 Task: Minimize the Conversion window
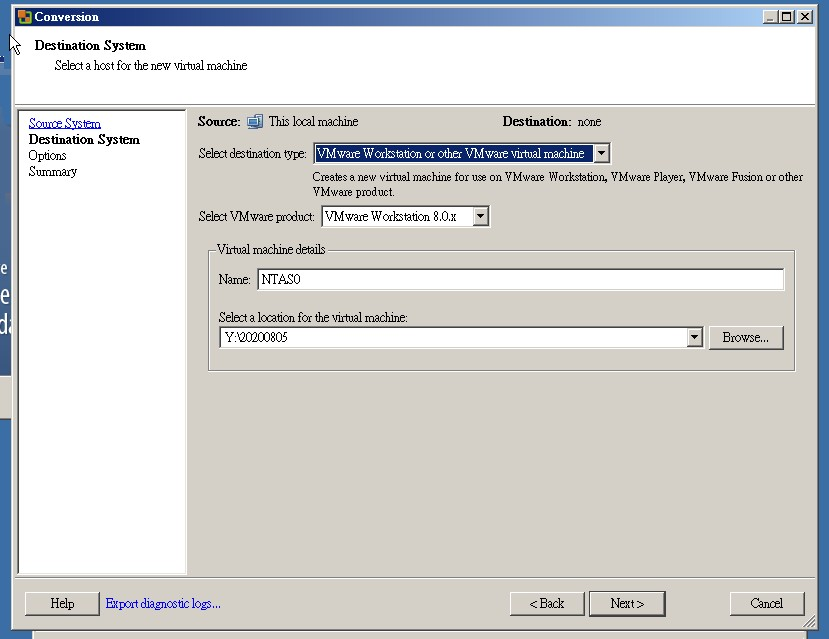770,17
